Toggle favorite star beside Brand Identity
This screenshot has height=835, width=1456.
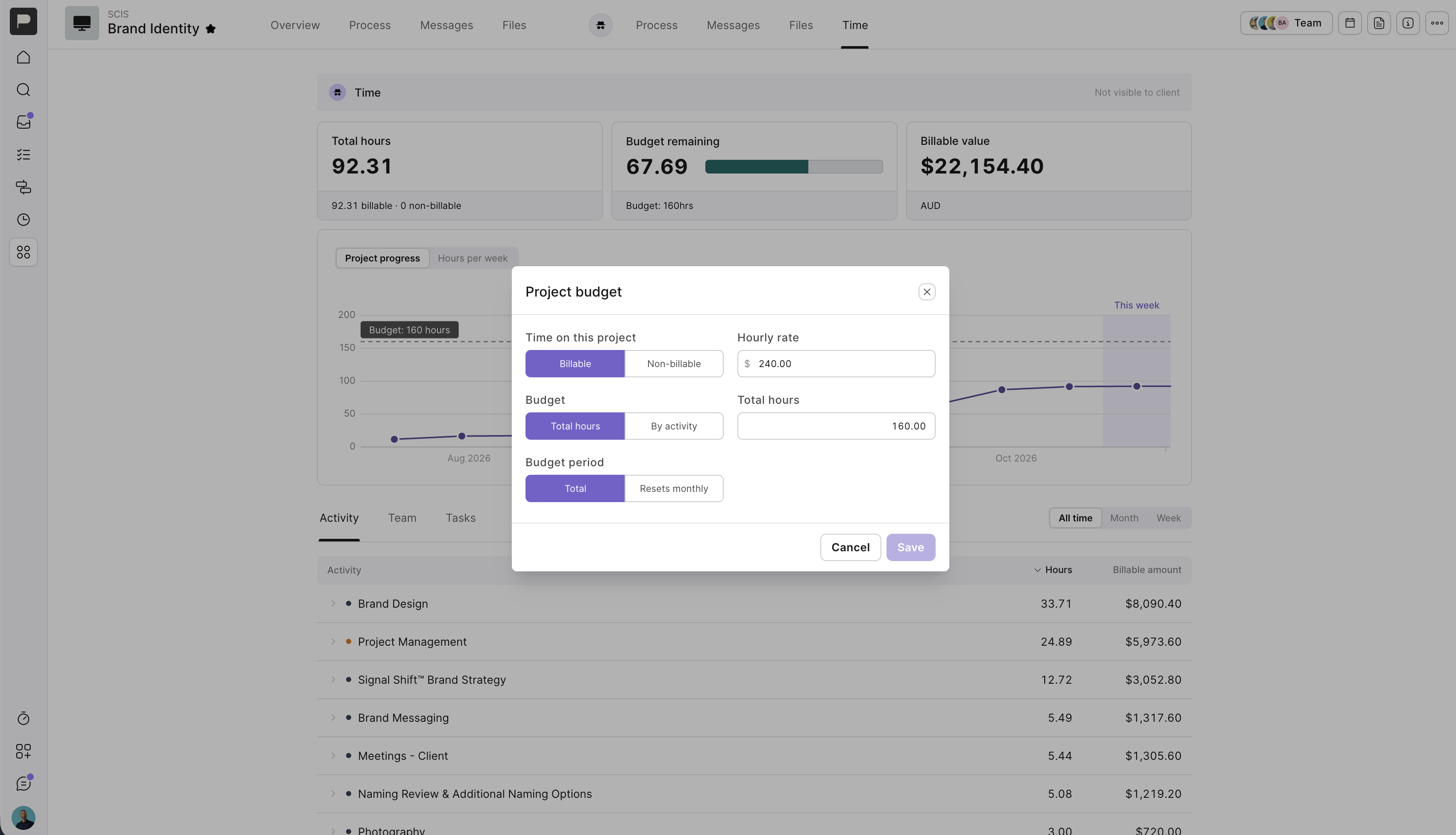(210, 29)
